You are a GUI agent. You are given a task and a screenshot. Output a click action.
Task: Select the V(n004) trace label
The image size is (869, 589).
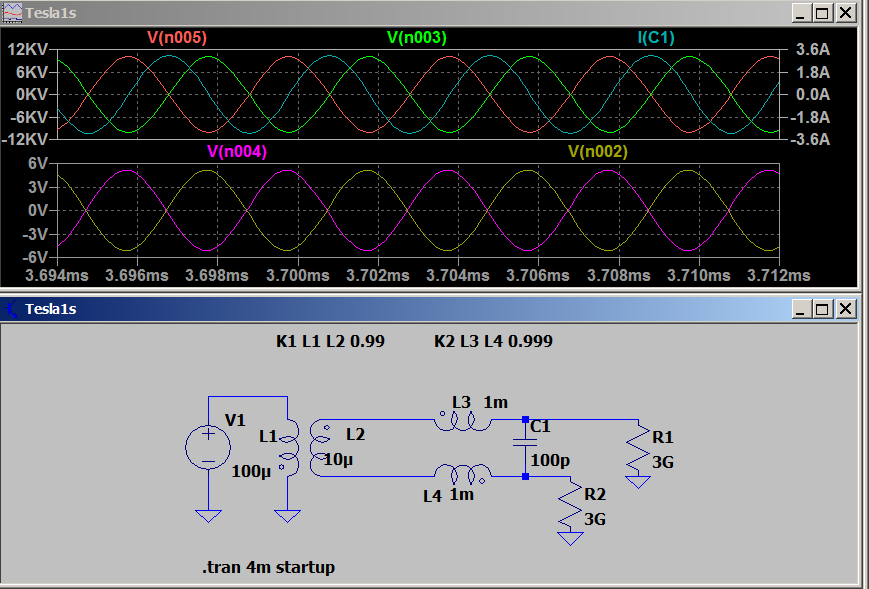[x=237, y=152]
